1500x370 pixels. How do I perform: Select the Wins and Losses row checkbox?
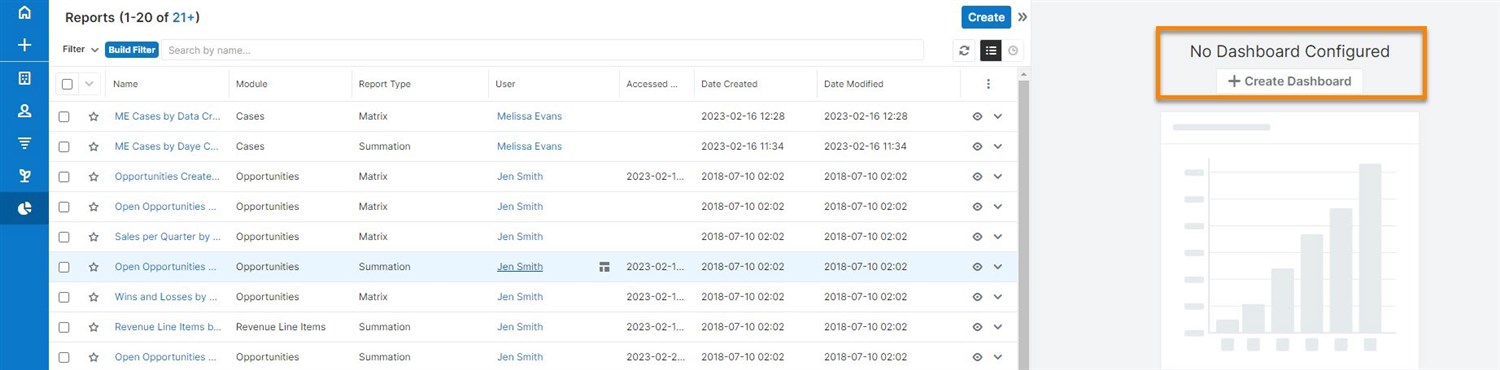(x=64, y=297)
